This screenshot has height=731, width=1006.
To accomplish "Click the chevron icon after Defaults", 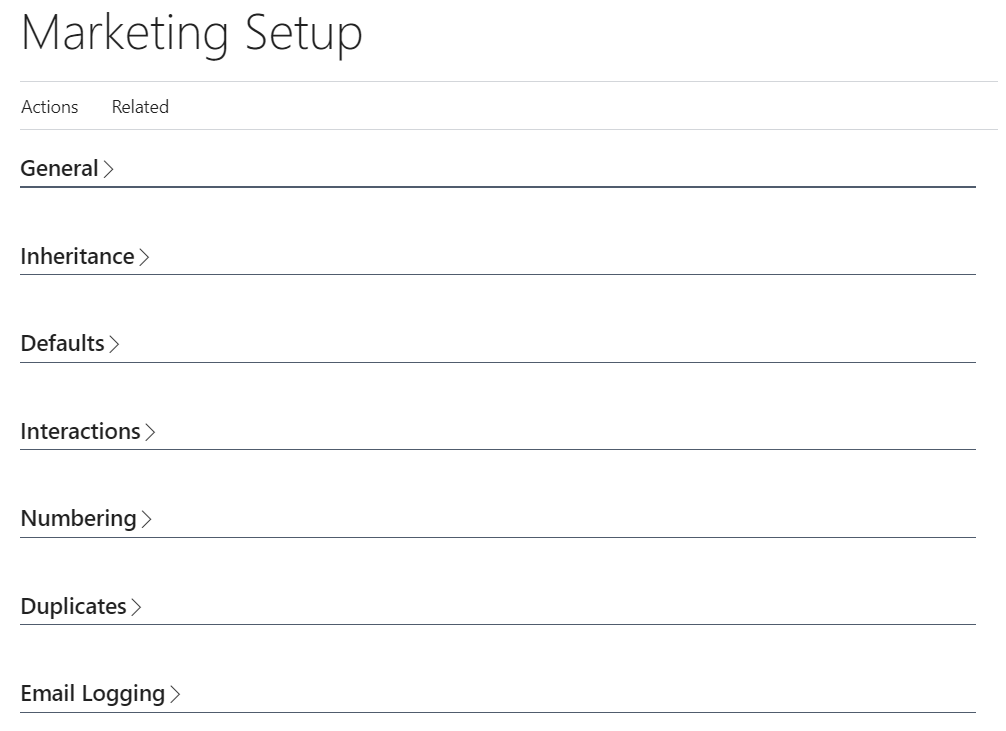I will [x=114, y=344].
